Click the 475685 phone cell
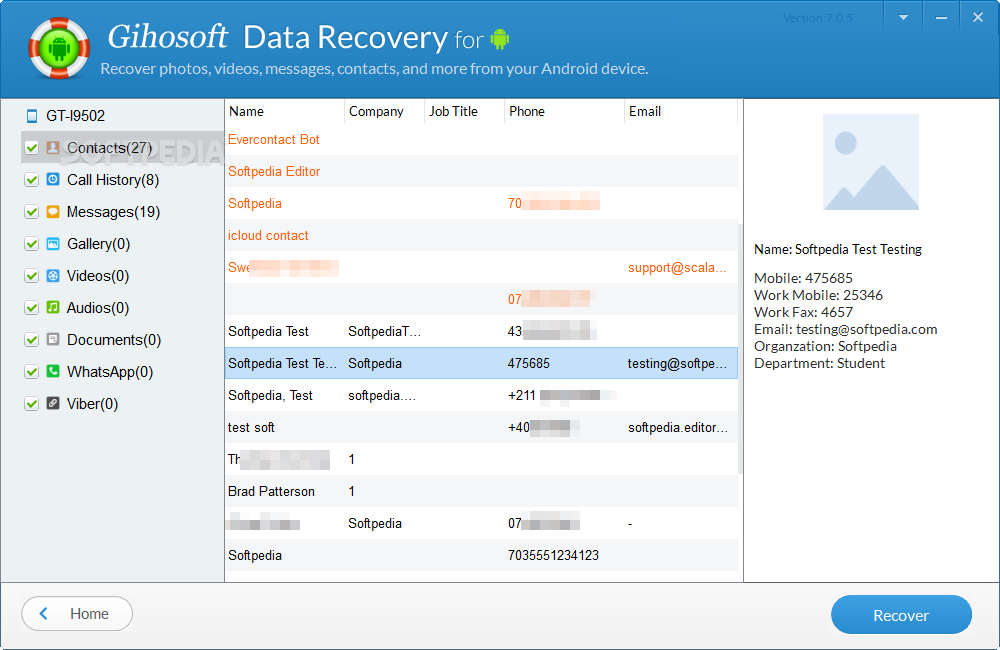The image size is (1000, 650). click(x=529, y=364)
